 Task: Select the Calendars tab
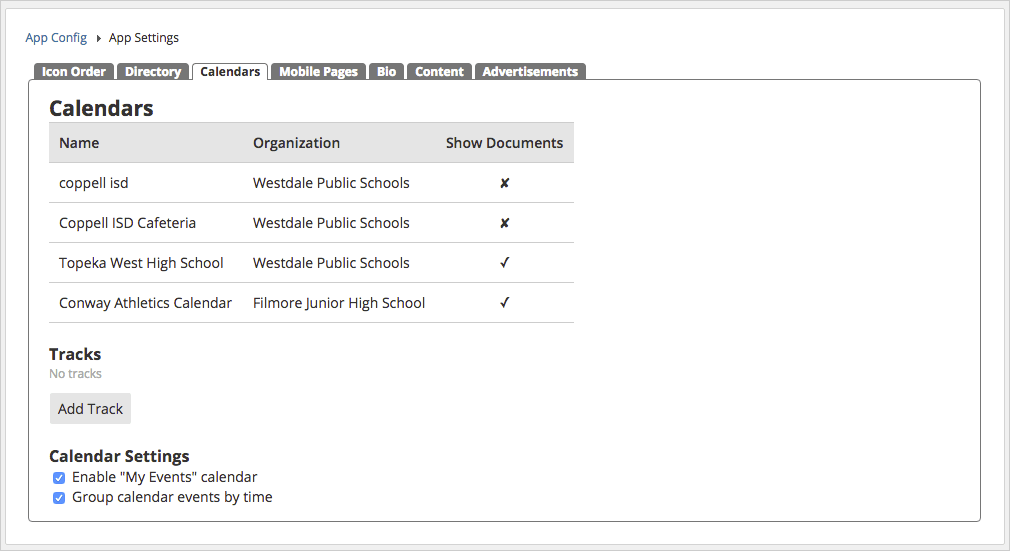[x=230, y=72]
